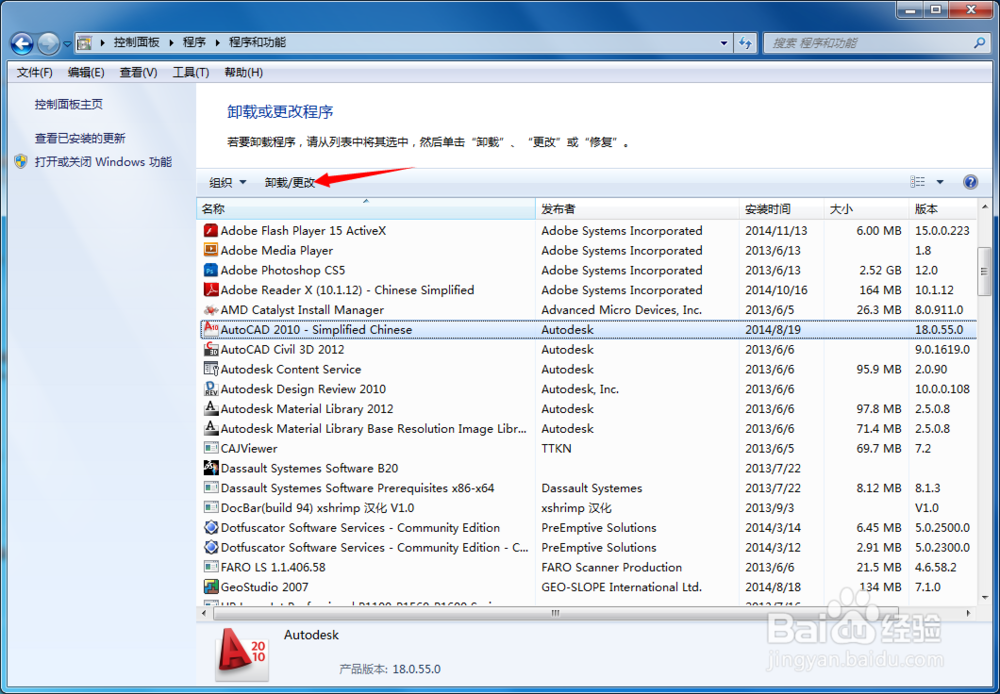Click the Autodesk Content Service icon
Screen dimensions: 1000x694
pyautogui.click(x=210, y=369)
